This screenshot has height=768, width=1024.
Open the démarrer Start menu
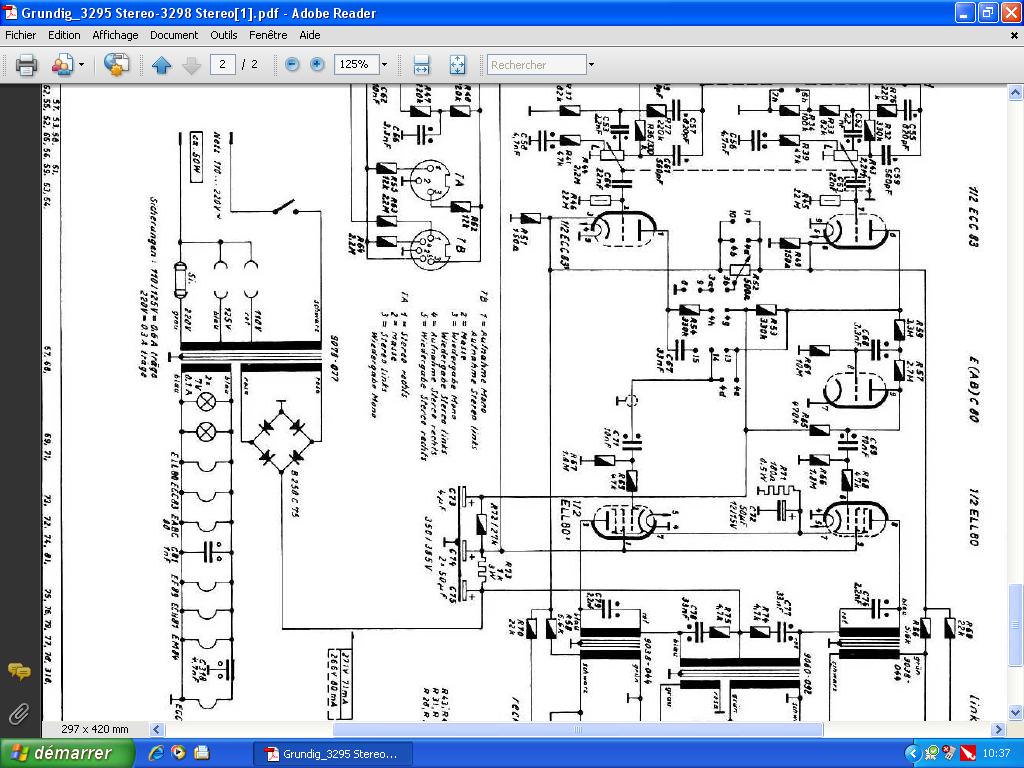(x=67, y=753)
